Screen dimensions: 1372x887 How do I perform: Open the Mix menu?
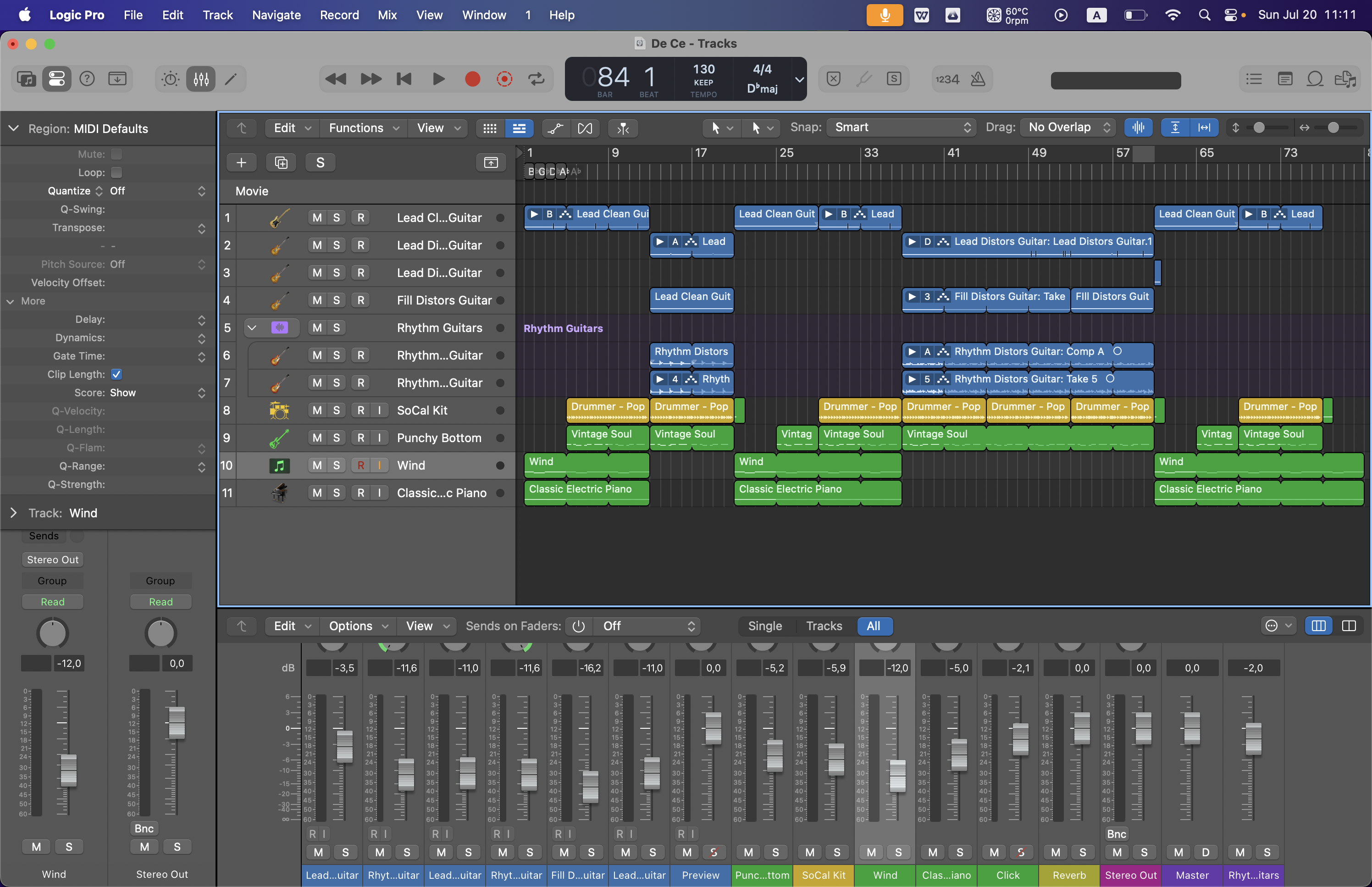point(387,15)
